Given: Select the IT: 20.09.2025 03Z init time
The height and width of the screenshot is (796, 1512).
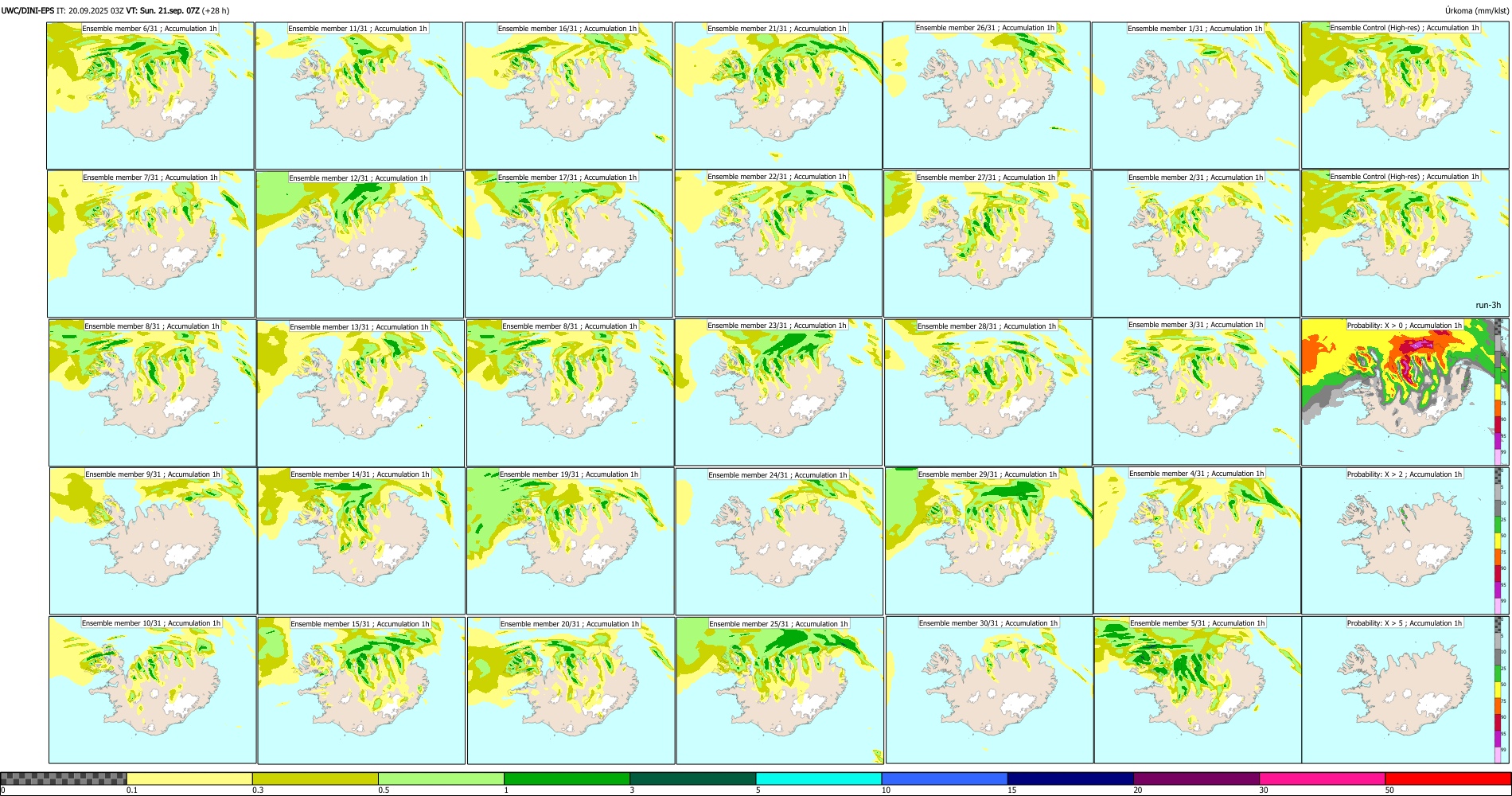Looking at the screenshot, I should point(90,10).
